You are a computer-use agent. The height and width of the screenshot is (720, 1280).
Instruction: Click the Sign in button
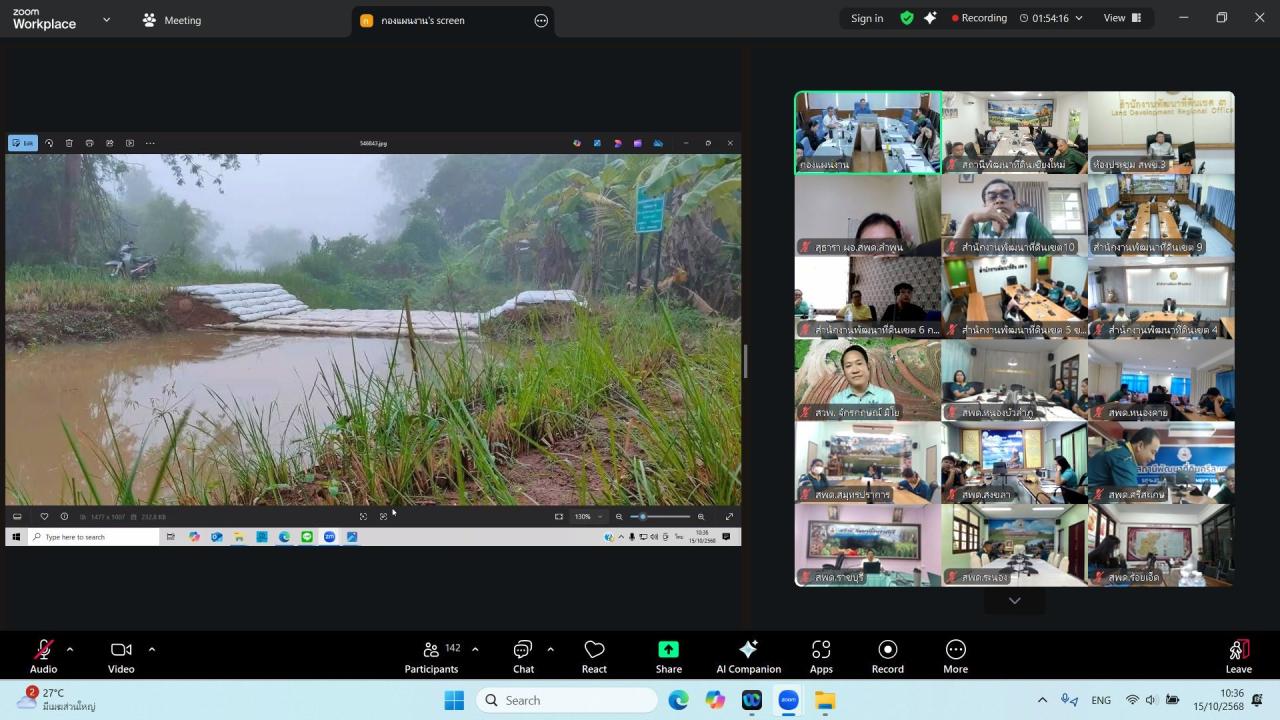pyautogui.click(x=867, y=18)
